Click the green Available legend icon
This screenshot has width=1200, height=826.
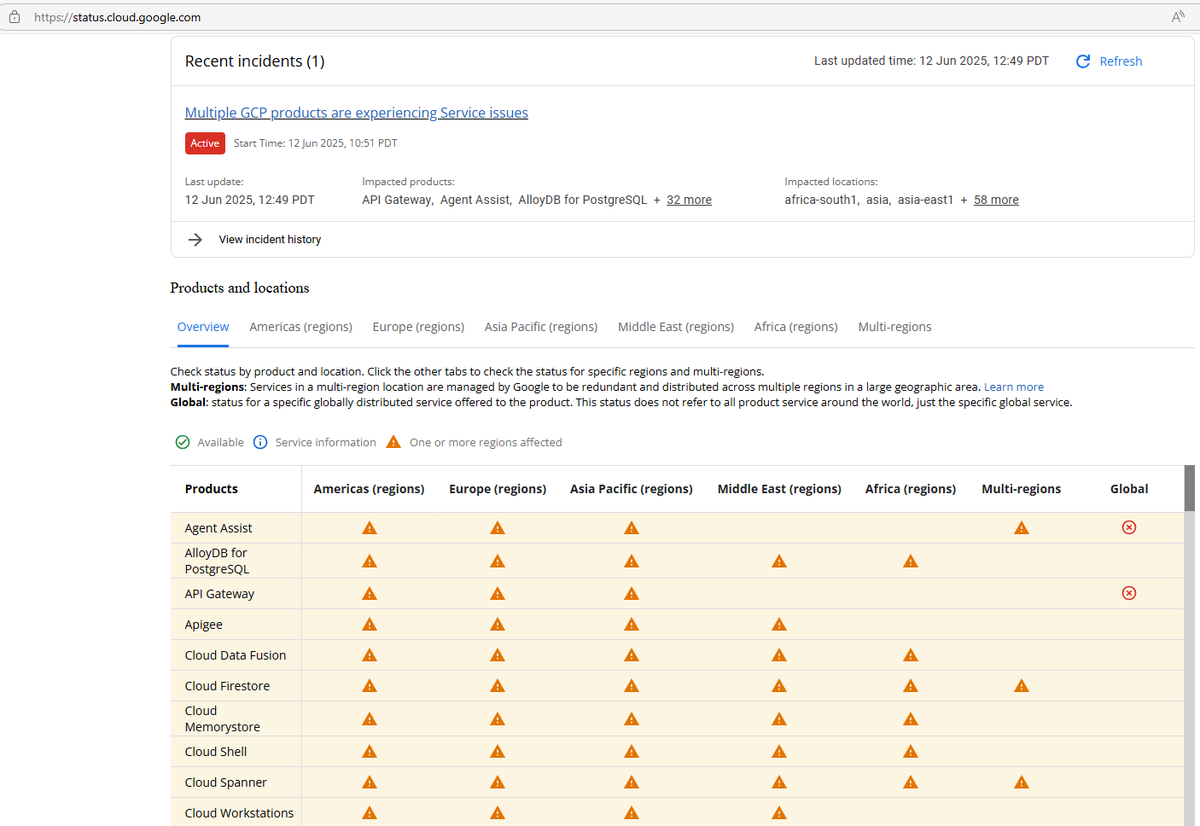coord(183,442)
